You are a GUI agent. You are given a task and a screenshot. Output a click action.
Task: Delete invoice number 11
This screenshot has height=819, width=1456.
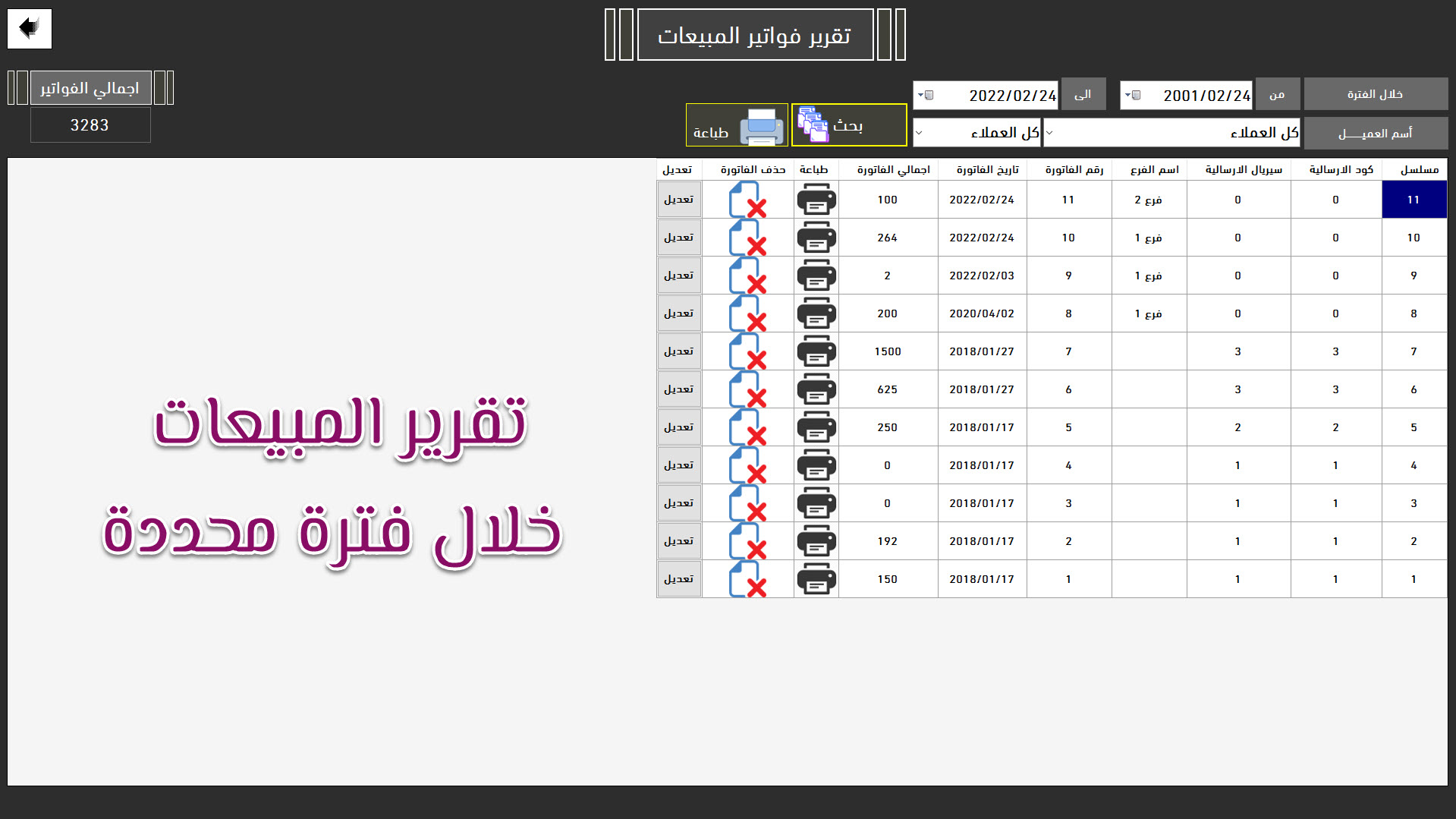pos(748,200)
